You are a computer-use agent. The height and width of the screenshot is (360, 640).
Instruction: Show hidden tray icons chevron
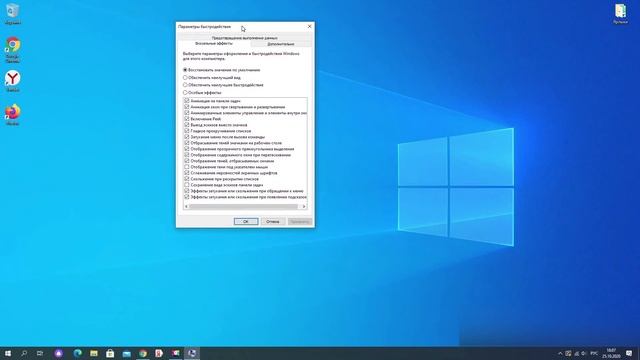tap(560, 353)
